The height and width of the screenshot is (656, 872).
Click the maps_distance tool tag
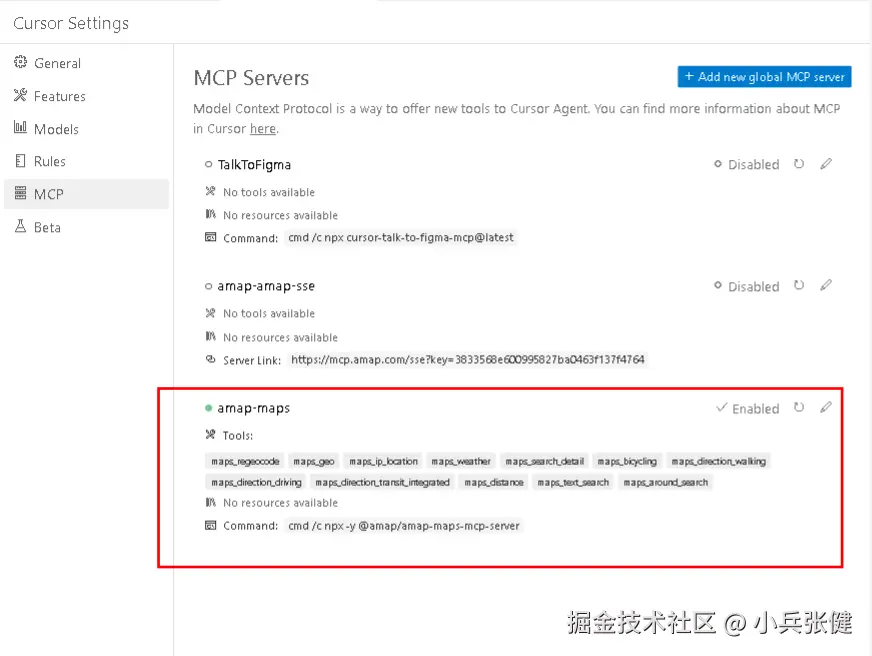[494, 482]
